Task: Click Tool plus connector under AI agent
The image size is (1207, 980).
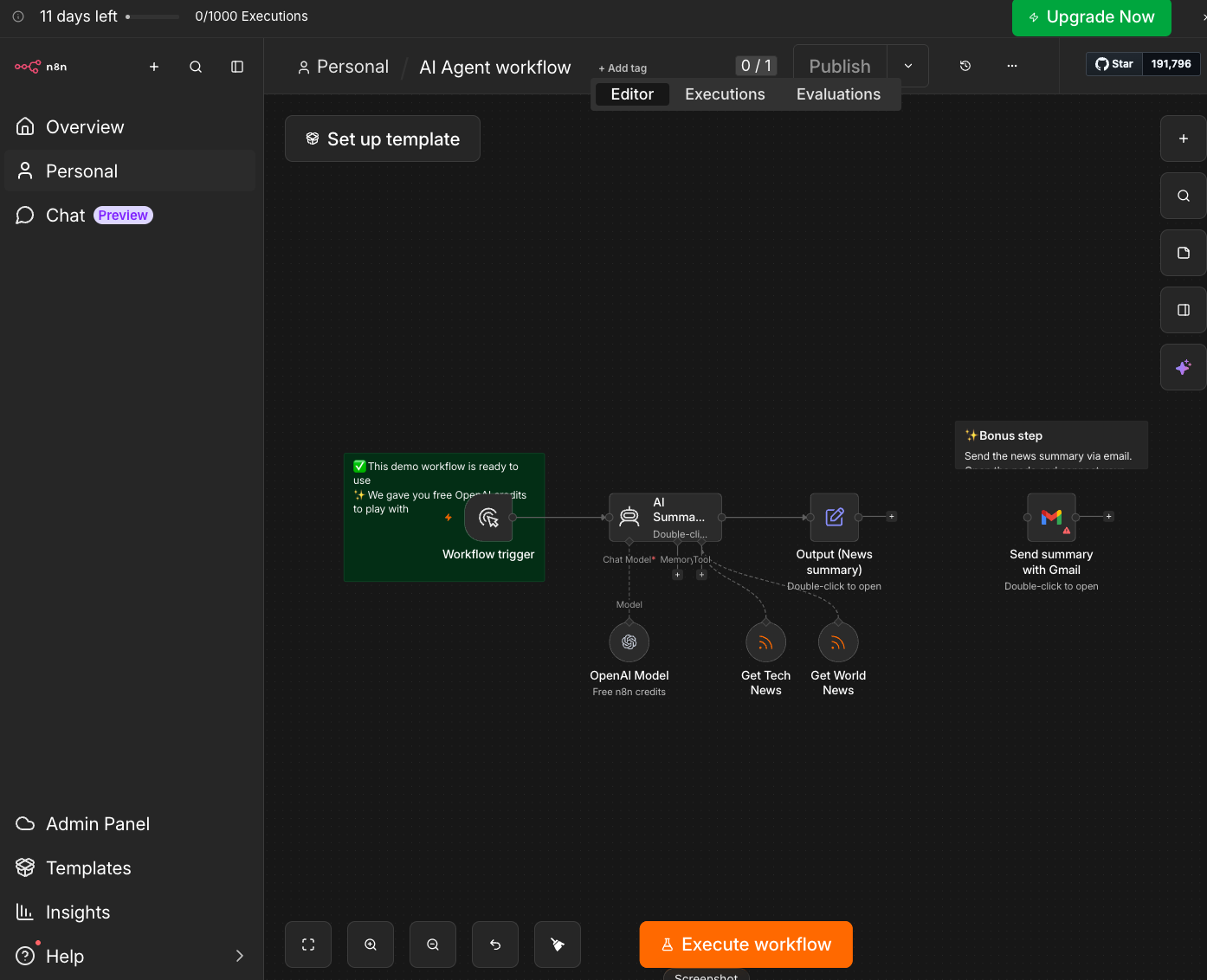Action: pyautogui.click(x=702, y=575)
